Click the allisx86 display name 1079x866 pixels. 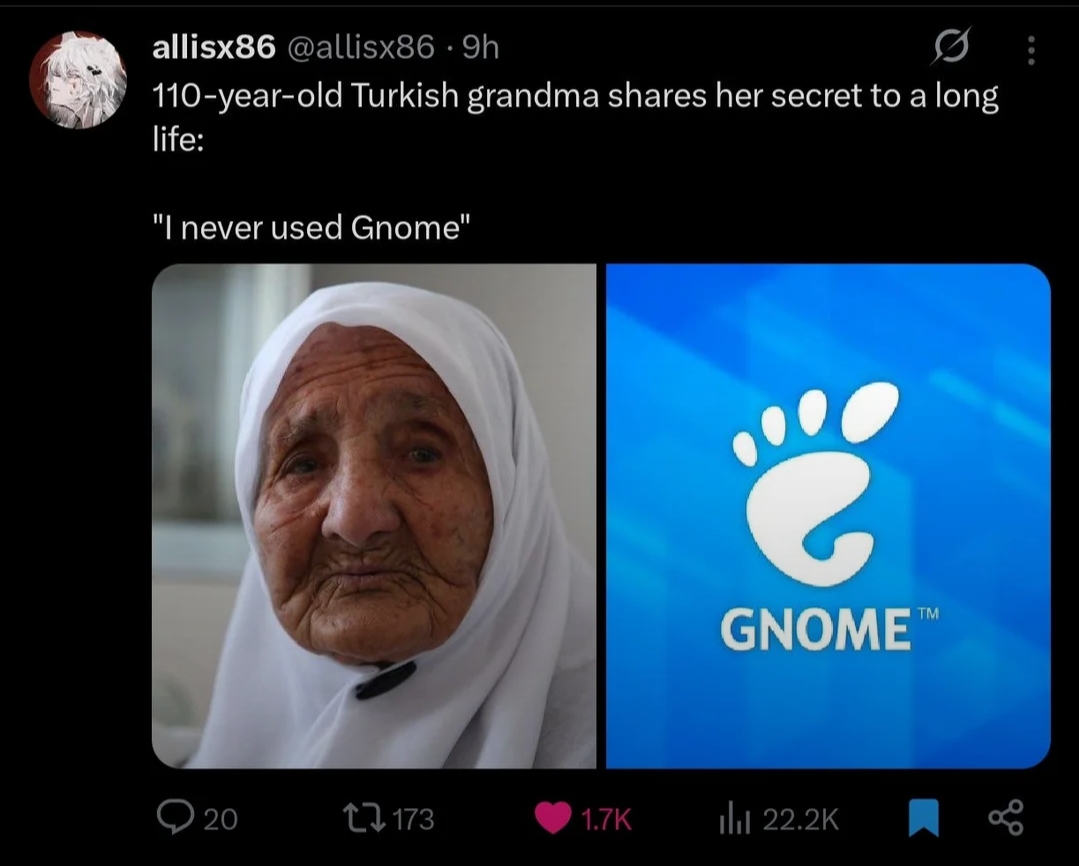pyautogui.click(x=213, y=47)
